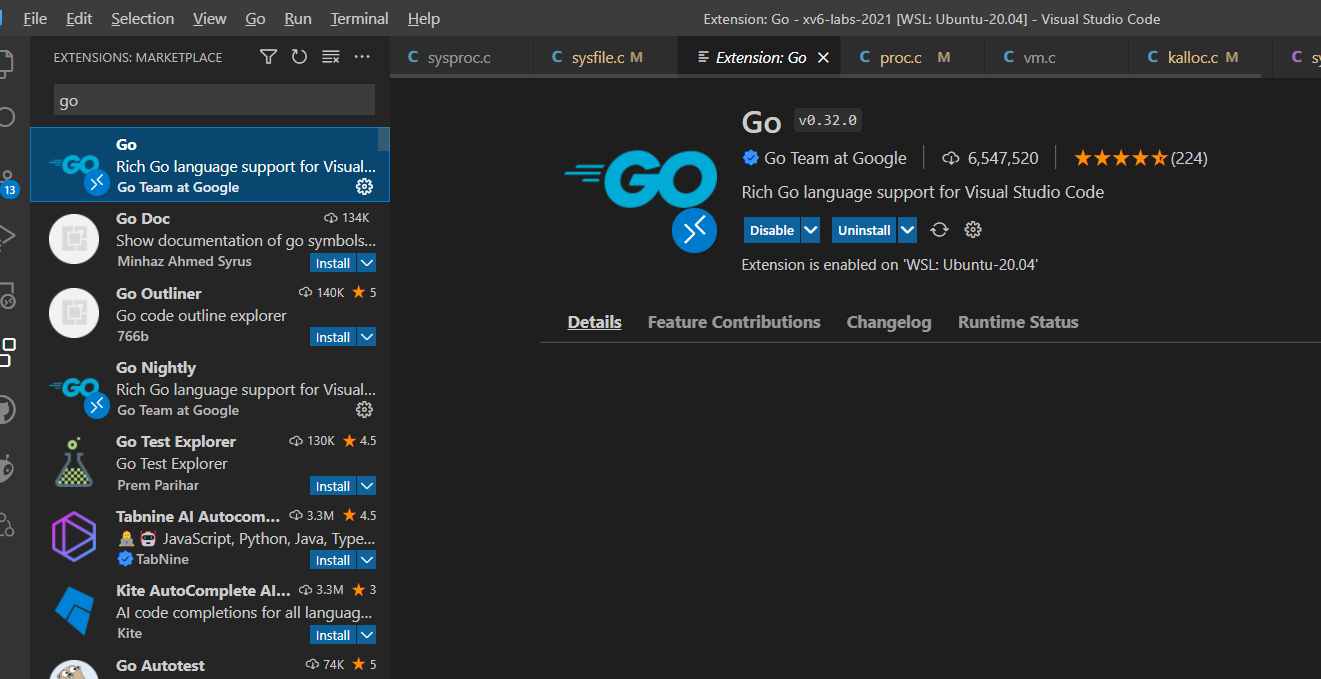Close the Extension: Go tab
Screen dimensions: 1321x679
823,58
